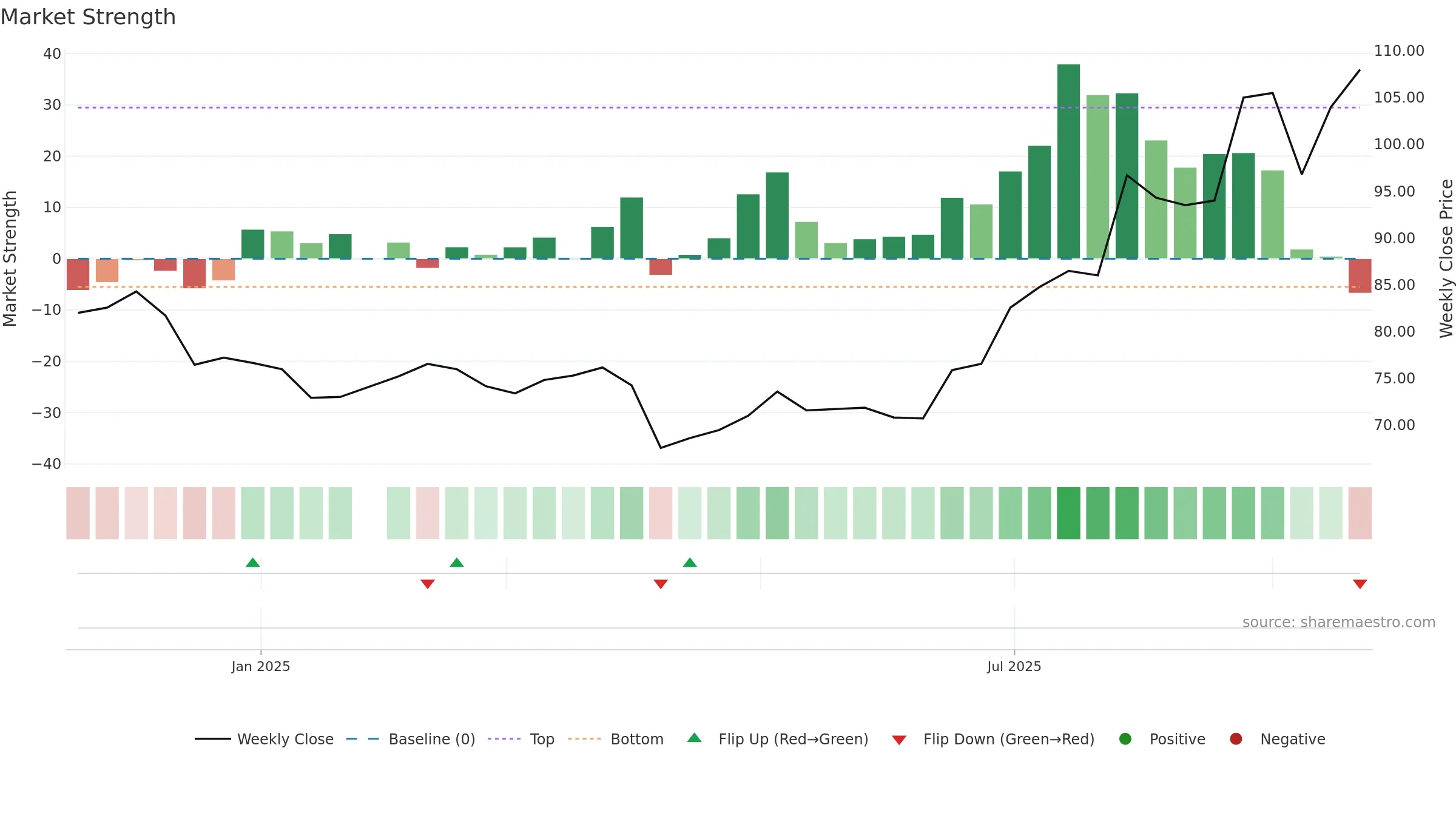Viewport: 1456px width, 819px height.
Task: Click the first pink heatmap cell at far left
Action: 78,513
